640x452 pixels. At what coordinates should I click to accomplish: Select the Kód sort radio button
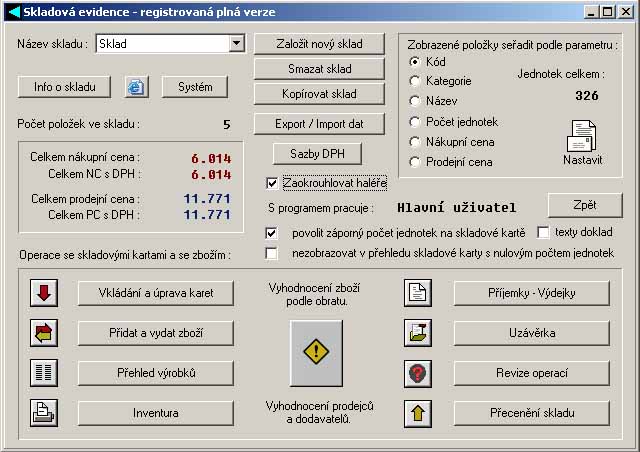(415, 62)
